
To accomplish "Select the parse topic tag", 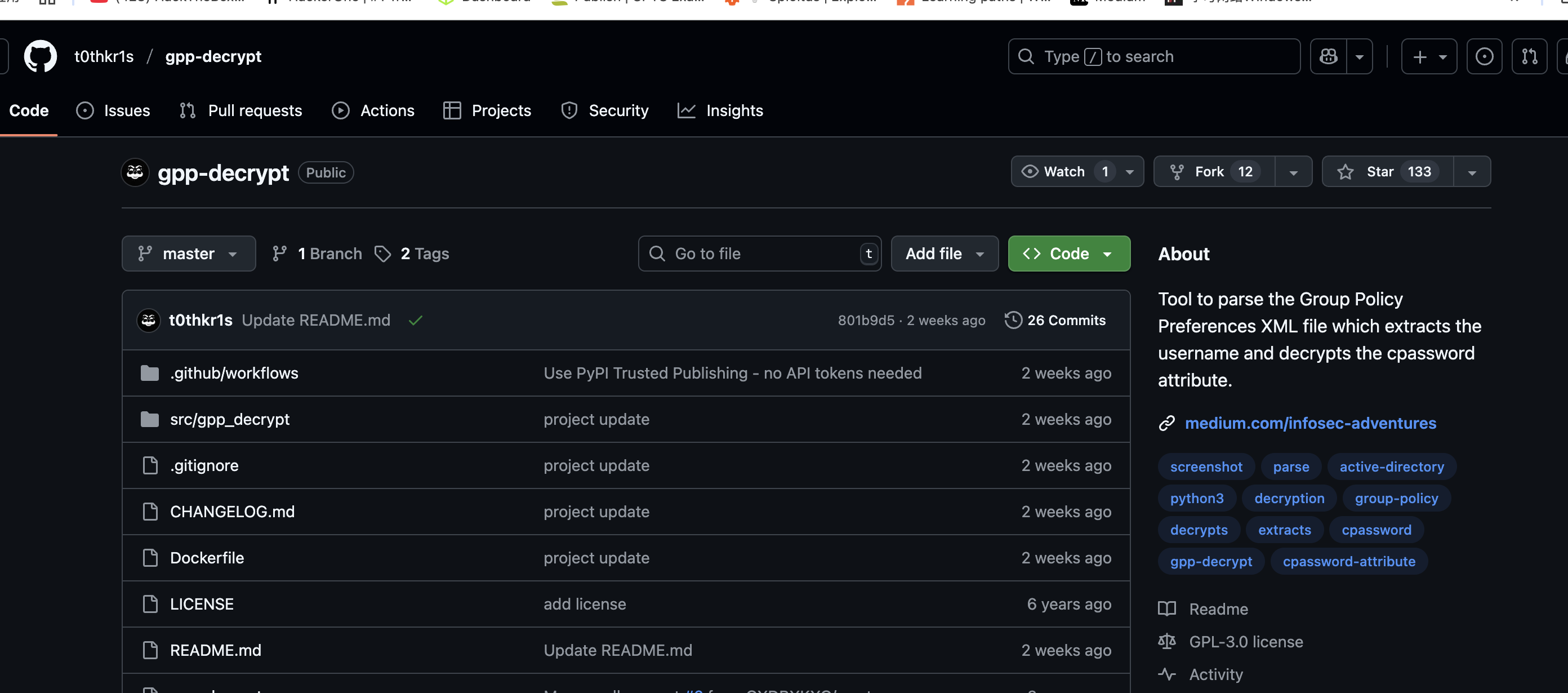I will (x=1290, y=467).
